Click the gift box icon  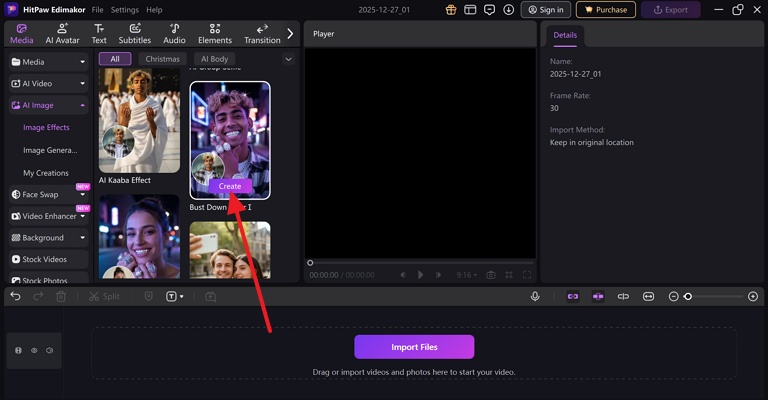tap(451, 10)
